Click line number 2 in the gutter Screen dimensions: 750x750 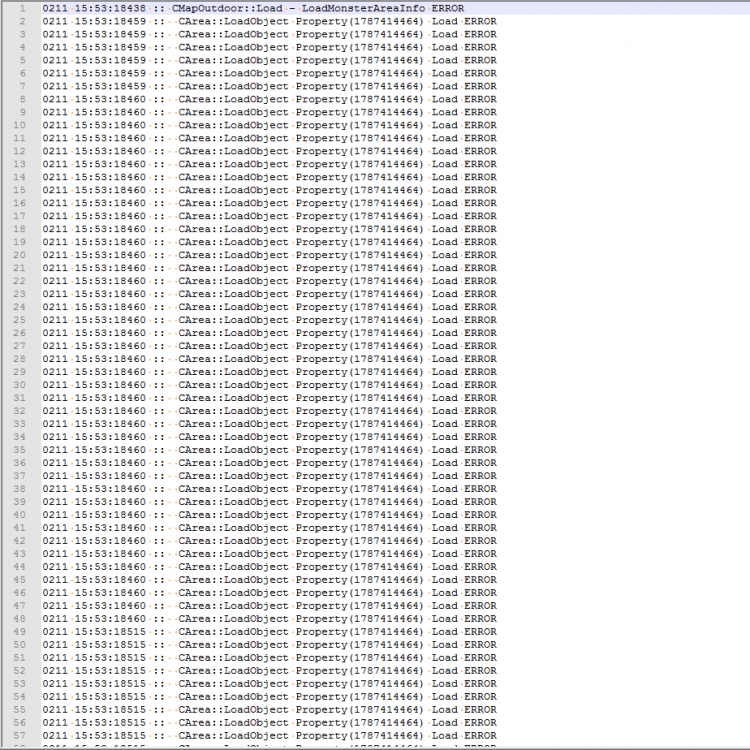point(22,21)
